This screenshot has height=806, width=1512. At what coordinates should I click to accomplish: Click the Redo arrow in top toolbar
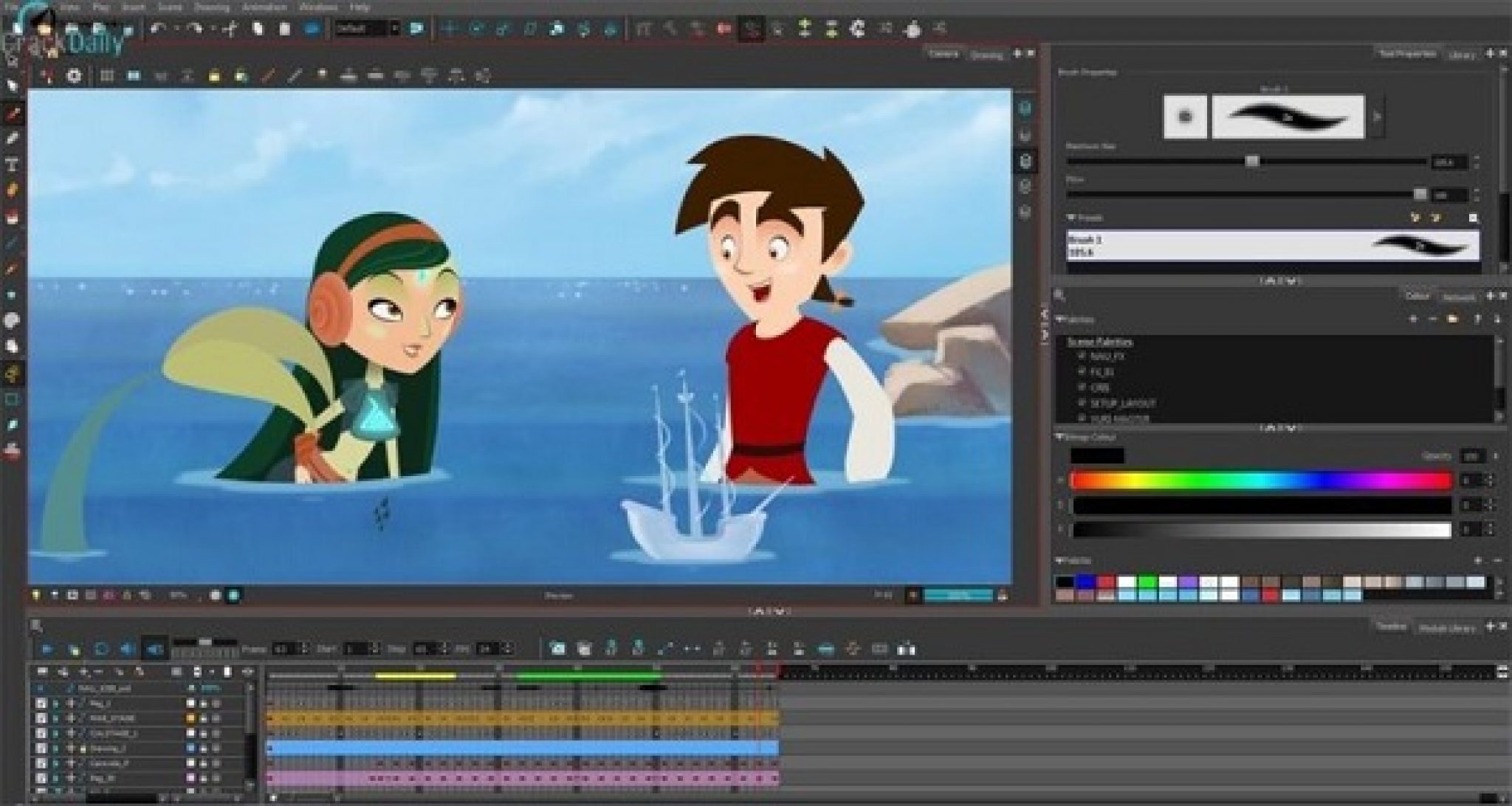[194, 29]
